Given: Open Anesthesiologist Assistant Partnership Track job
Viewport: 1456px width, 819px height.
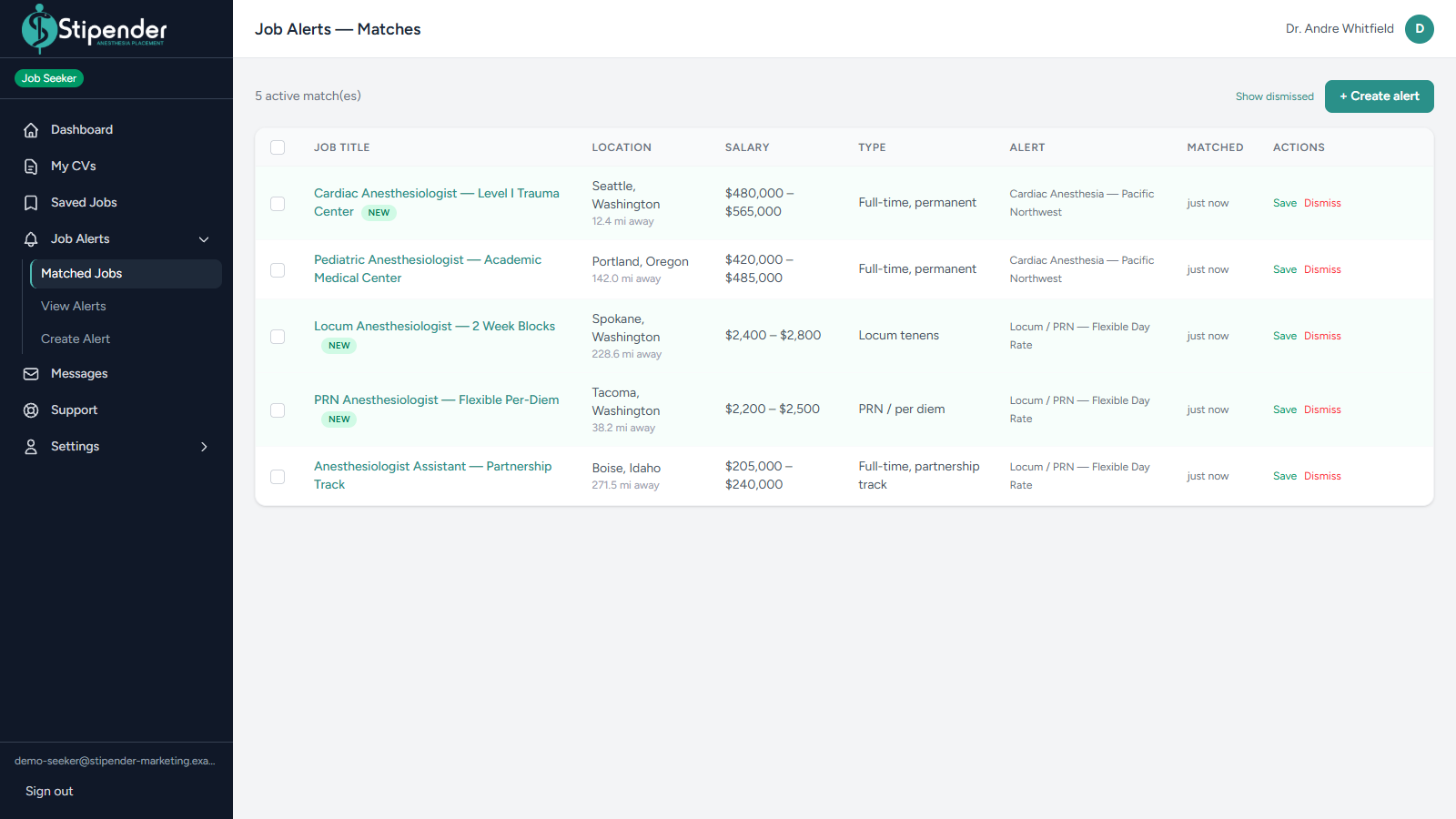Looking at the screenshot, I should click(x=432, y=476).
